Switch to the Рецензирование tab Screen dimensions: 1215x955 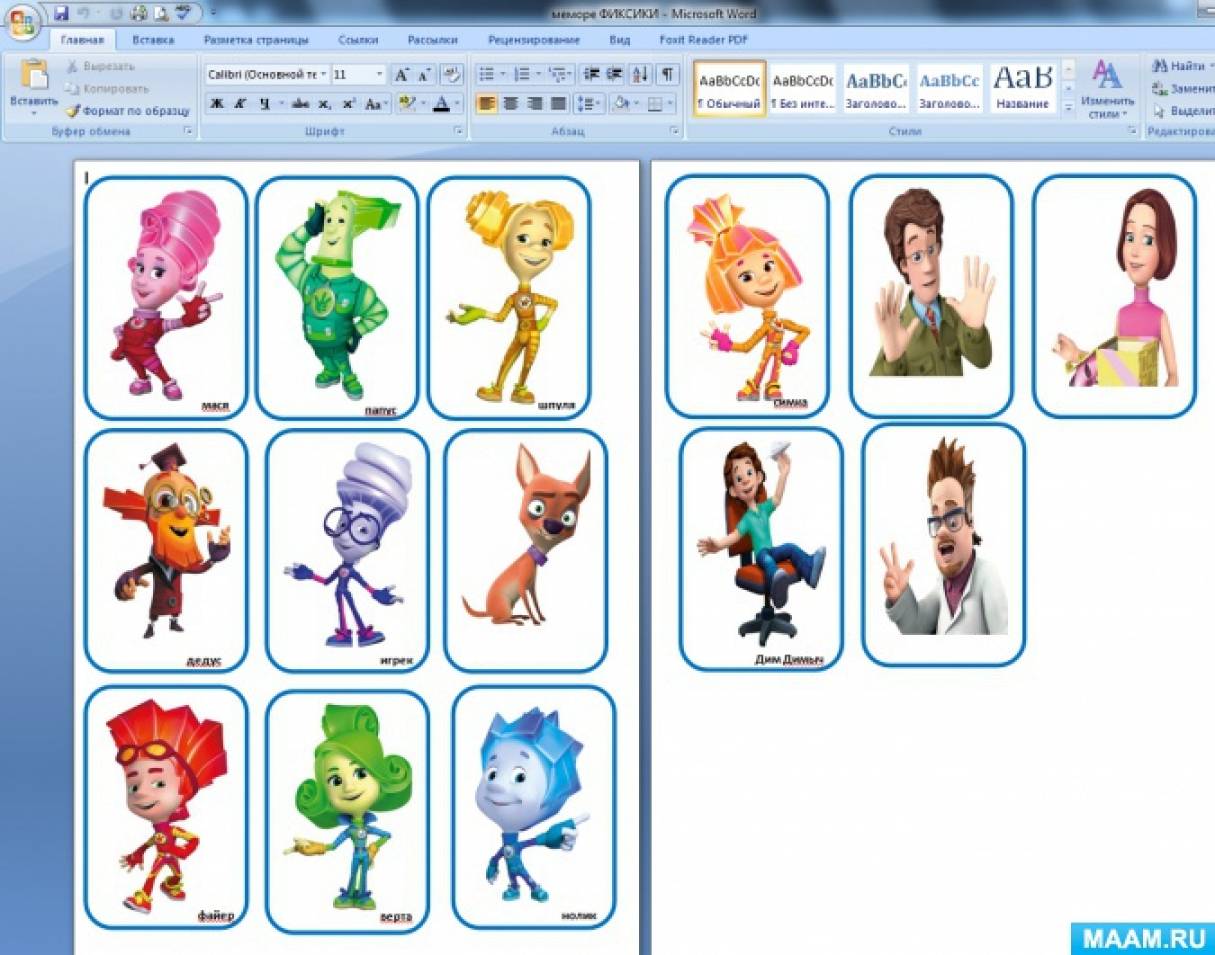pos(534,40)
